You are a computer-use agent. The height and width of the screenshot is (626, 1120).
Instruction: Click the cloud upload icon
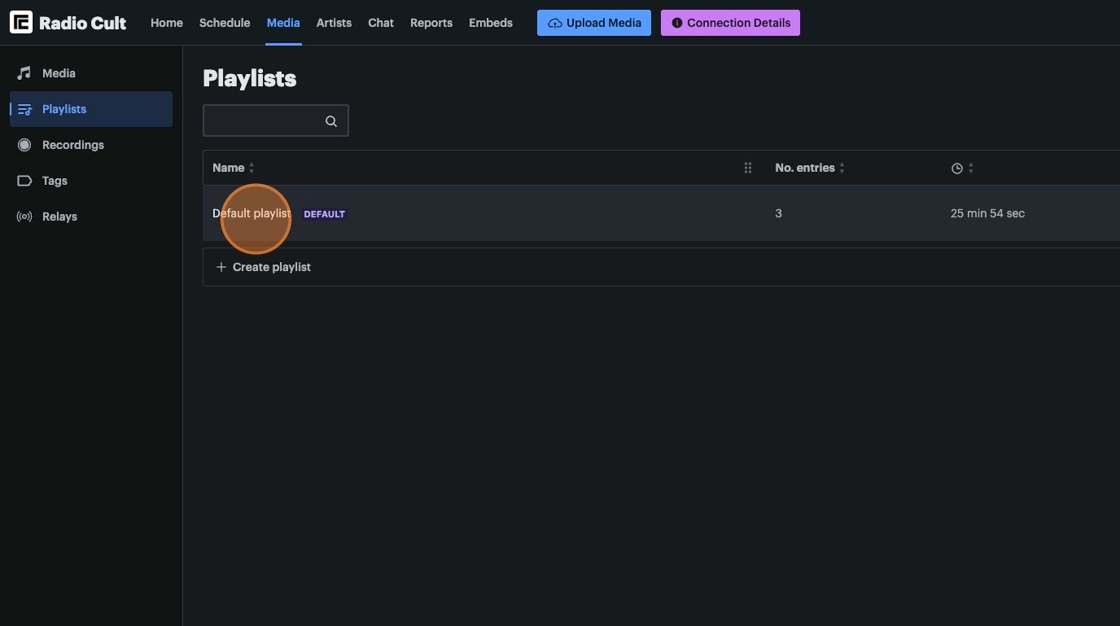tap(554, 24)
